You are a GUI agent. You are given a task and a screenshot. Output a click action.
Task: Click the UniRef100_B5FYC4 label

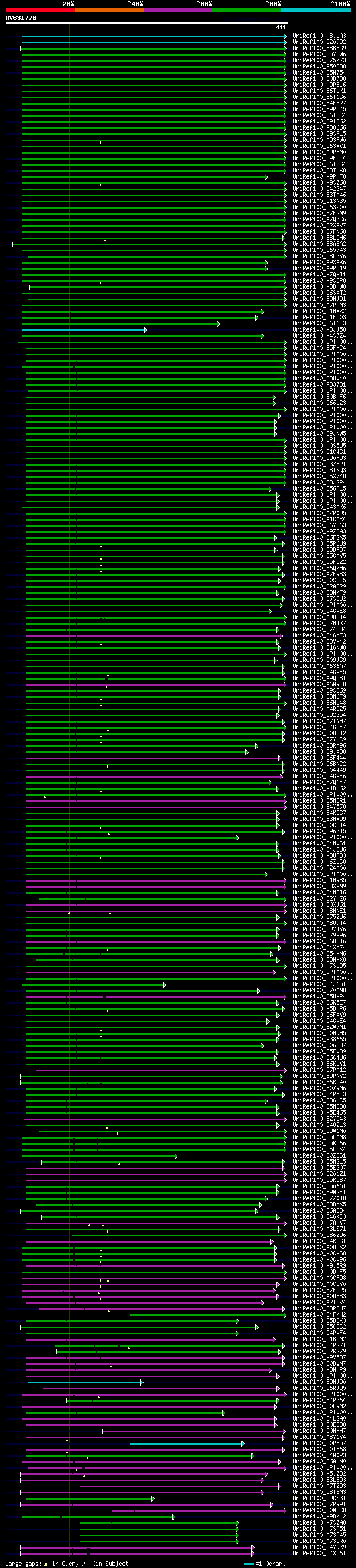click(319, 348)
